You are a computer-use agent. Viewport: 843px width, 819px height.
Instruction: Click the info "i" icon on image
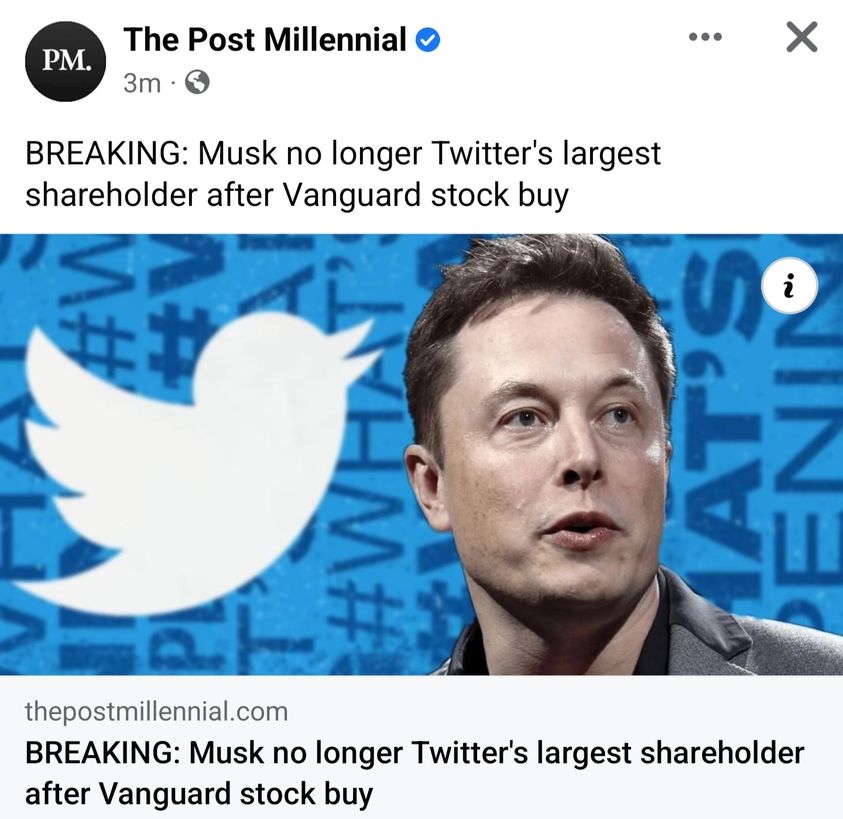coord(789,288)
